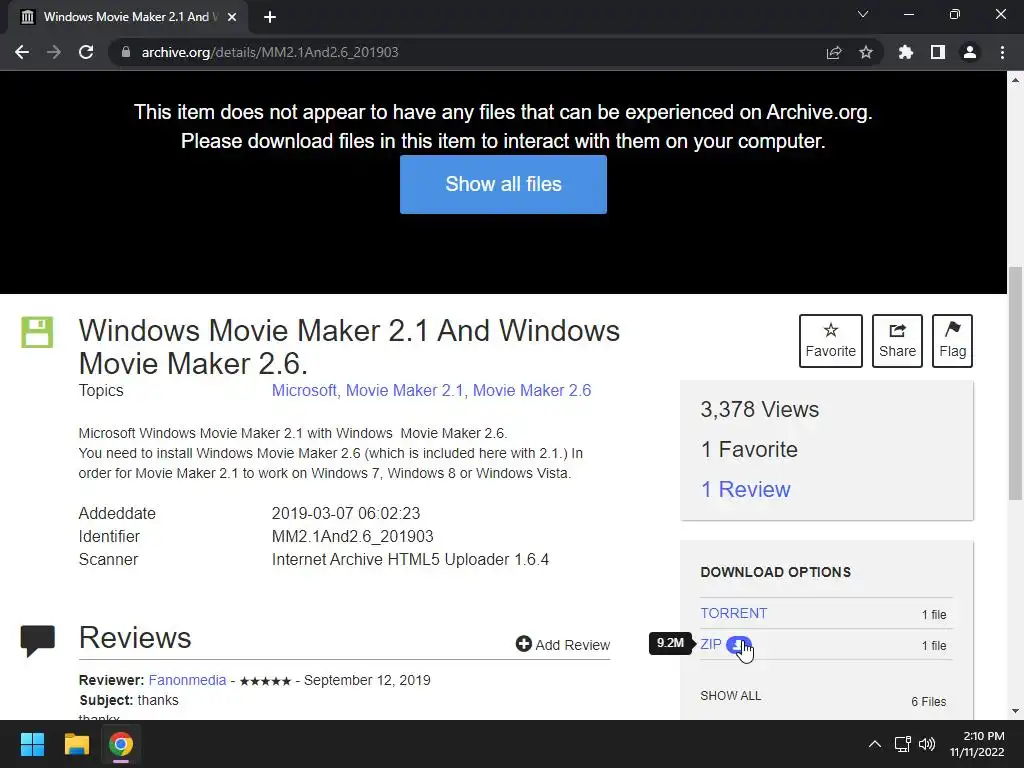Open File Explorer from the taskbar
Screen dimensions: 1024x768
pos(76,744)
